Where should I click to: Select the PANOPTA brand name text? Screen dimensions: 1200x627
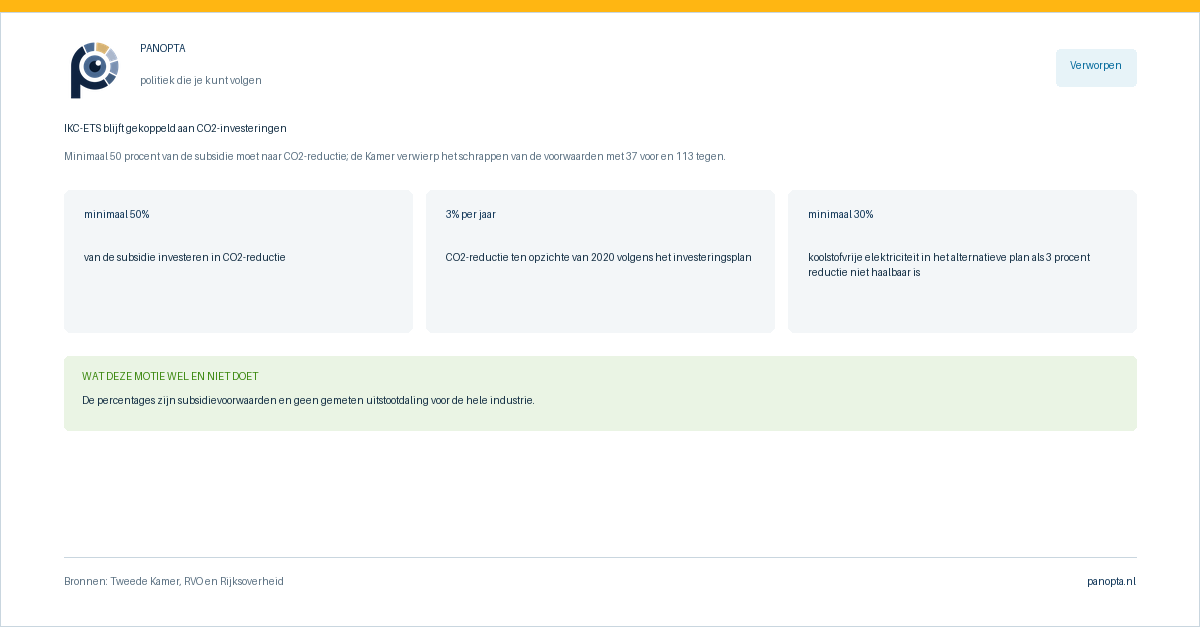(163, 48)
